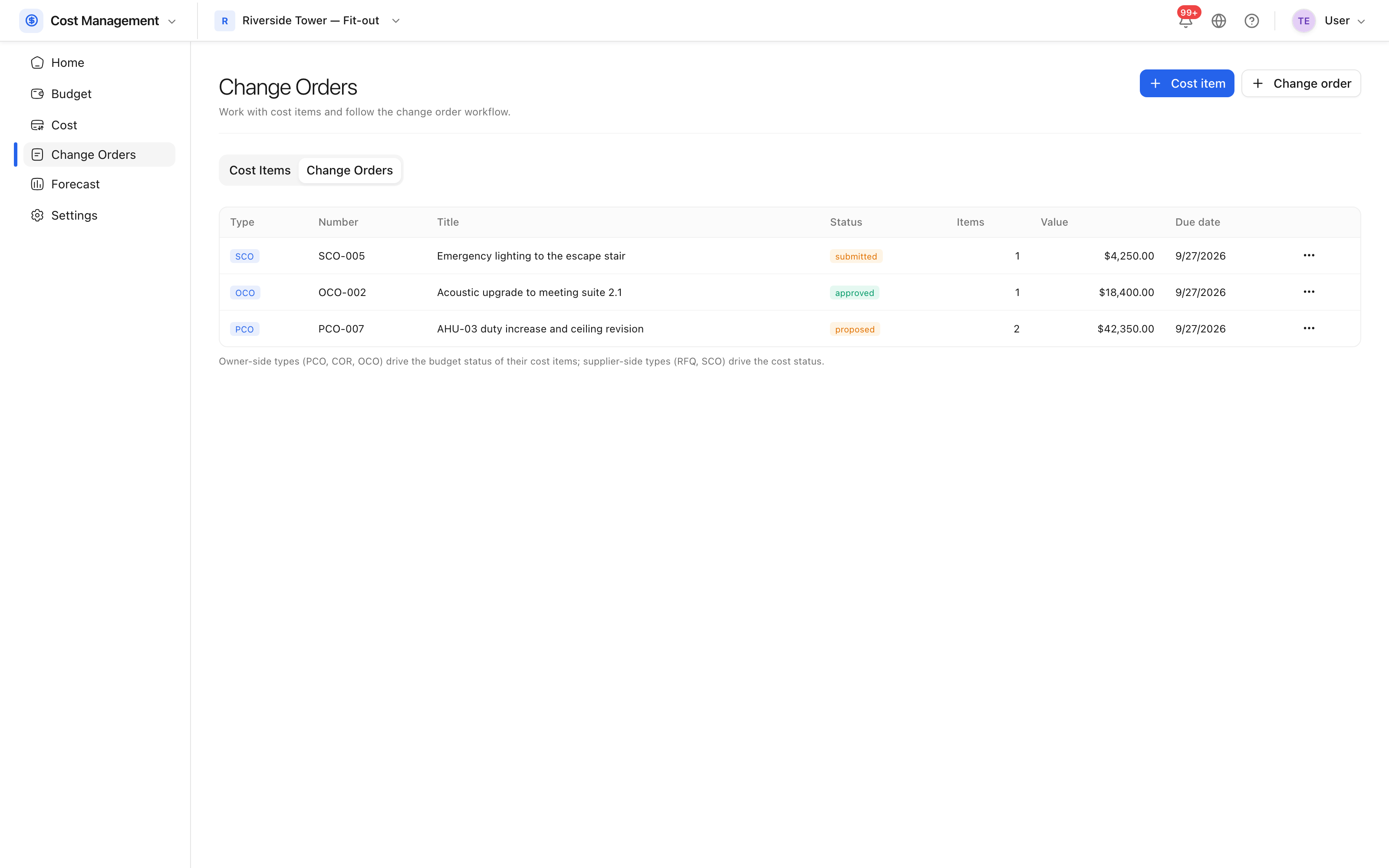The height and width of the screenshot is (868, 1389).
Task: Expand the Riverside Tower project dropdown
Action: click(x=395, y=21)
